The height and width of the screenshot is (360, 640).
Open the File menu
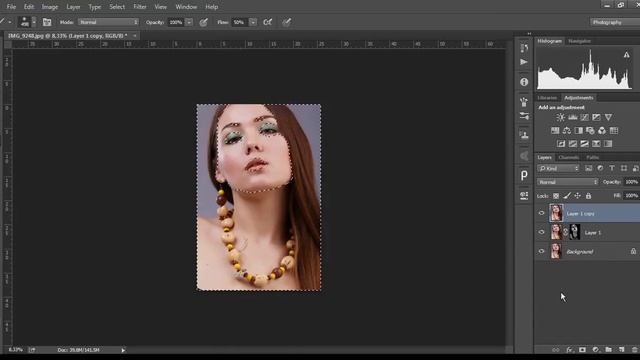(x=11, y=7)
